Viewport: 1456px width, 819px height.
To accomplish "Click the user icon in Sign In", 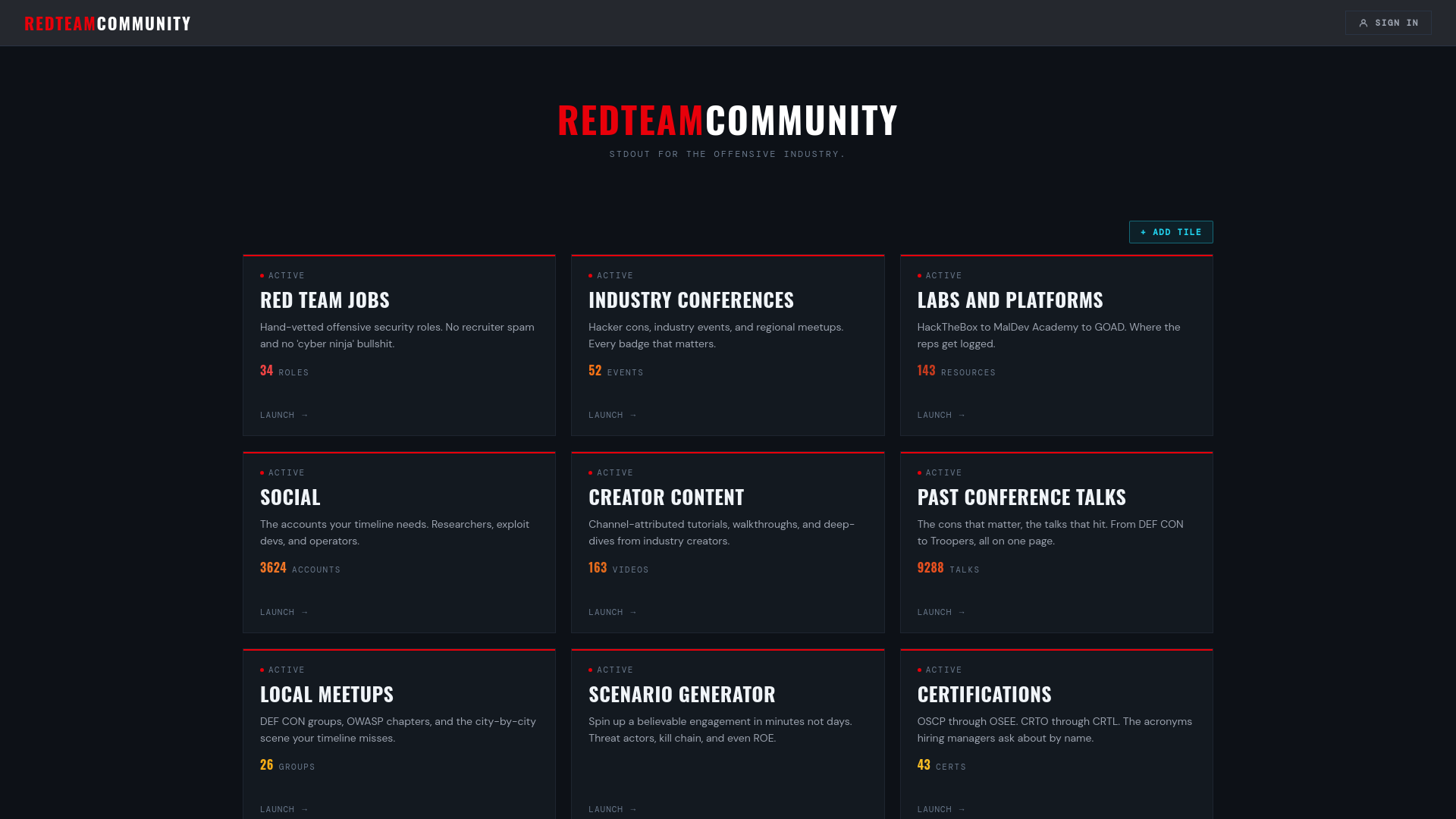I will [1363, 24].
